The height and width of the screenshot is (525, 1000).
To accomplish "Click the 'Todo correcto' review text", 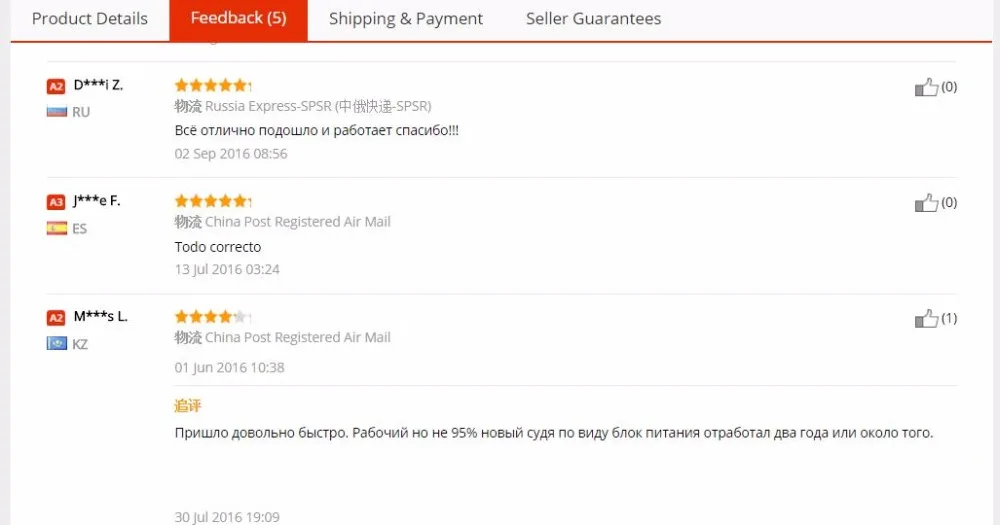I will [218, 247].
